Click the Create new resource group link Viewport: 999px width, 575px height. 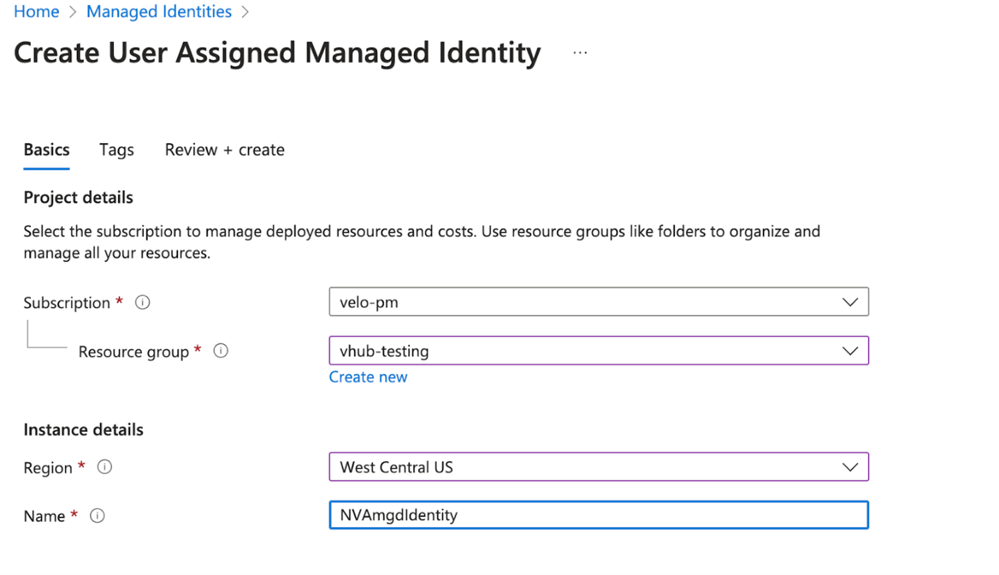point(368,377)
